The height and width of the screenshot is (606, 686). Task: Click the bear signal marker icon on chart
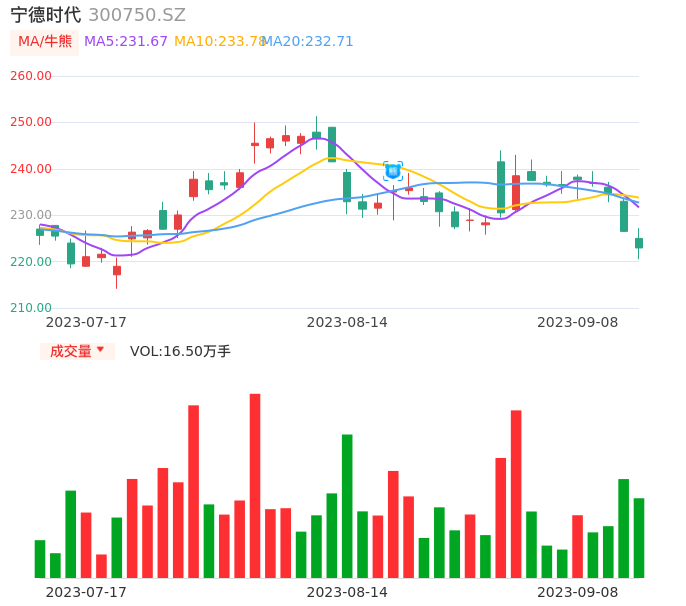coord(393,171)
